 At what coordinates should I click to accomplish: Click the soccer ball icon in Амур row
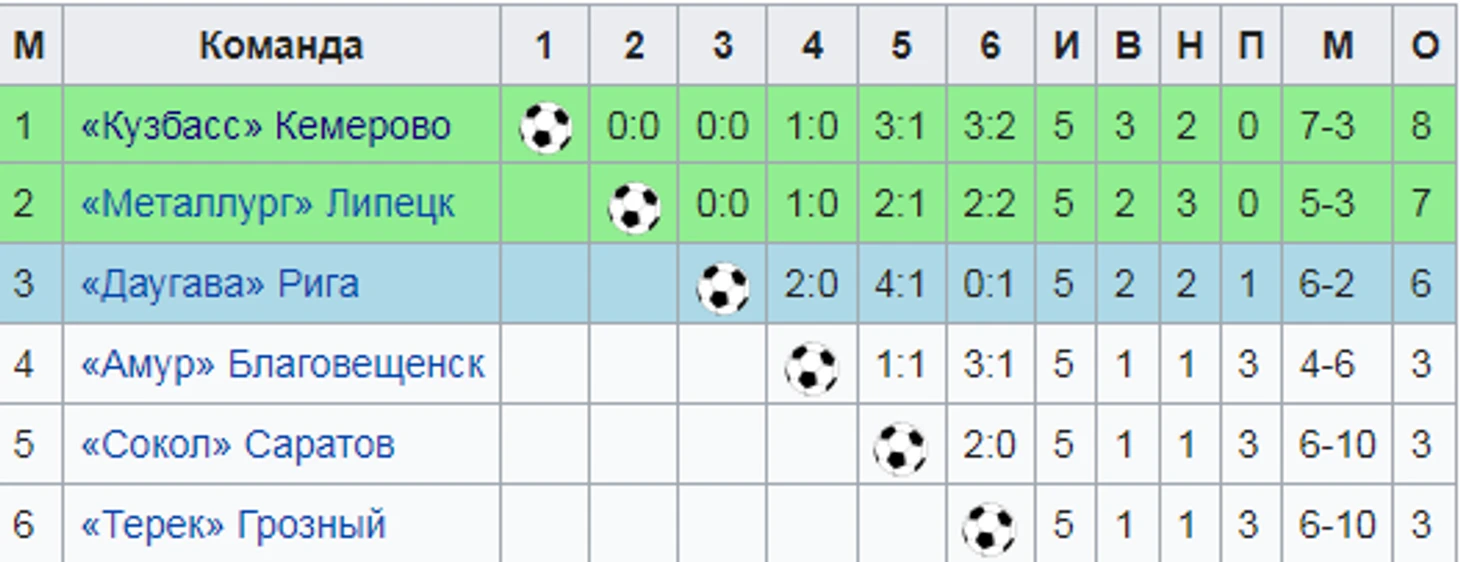click(811, 368)
